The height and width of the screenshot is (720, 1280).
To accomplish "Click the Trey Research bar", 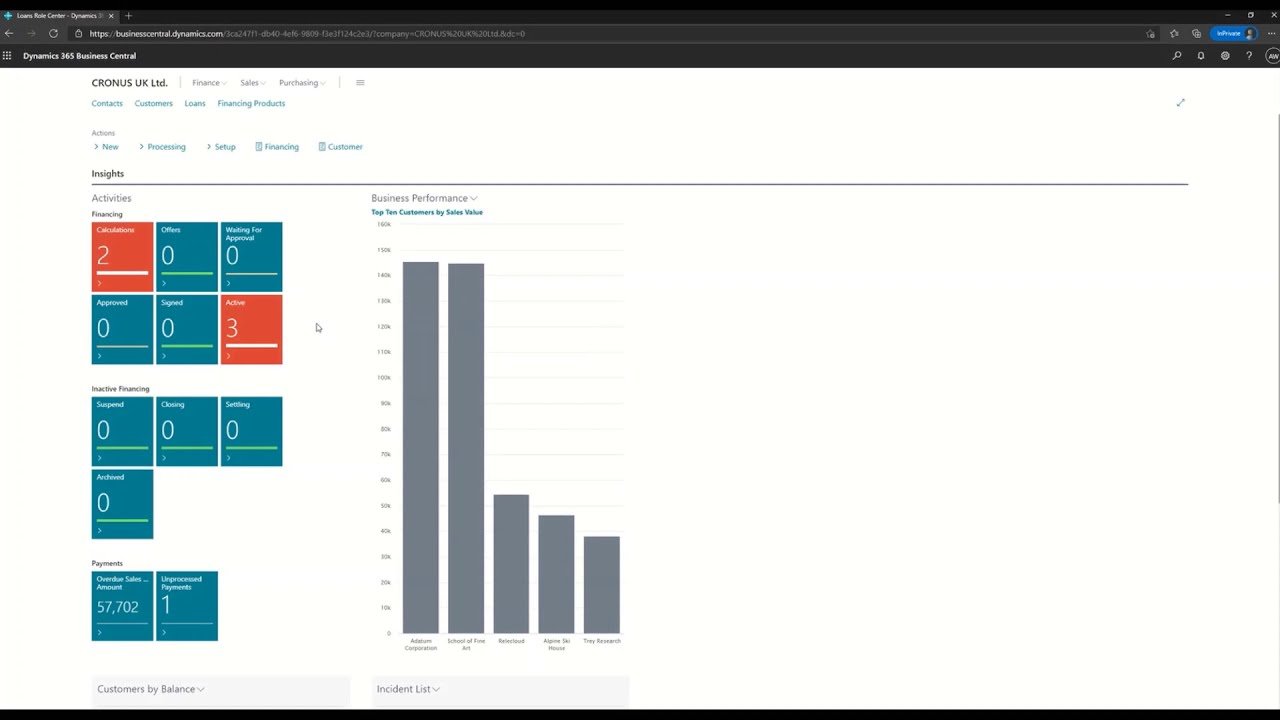I will 602,585.
